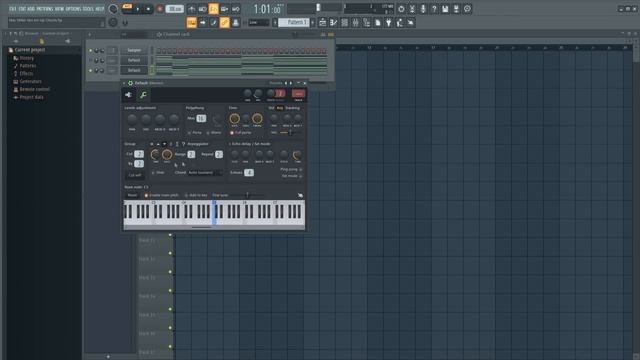Open the OPTIONS menu
640x360 pixels.
[73, 9]
